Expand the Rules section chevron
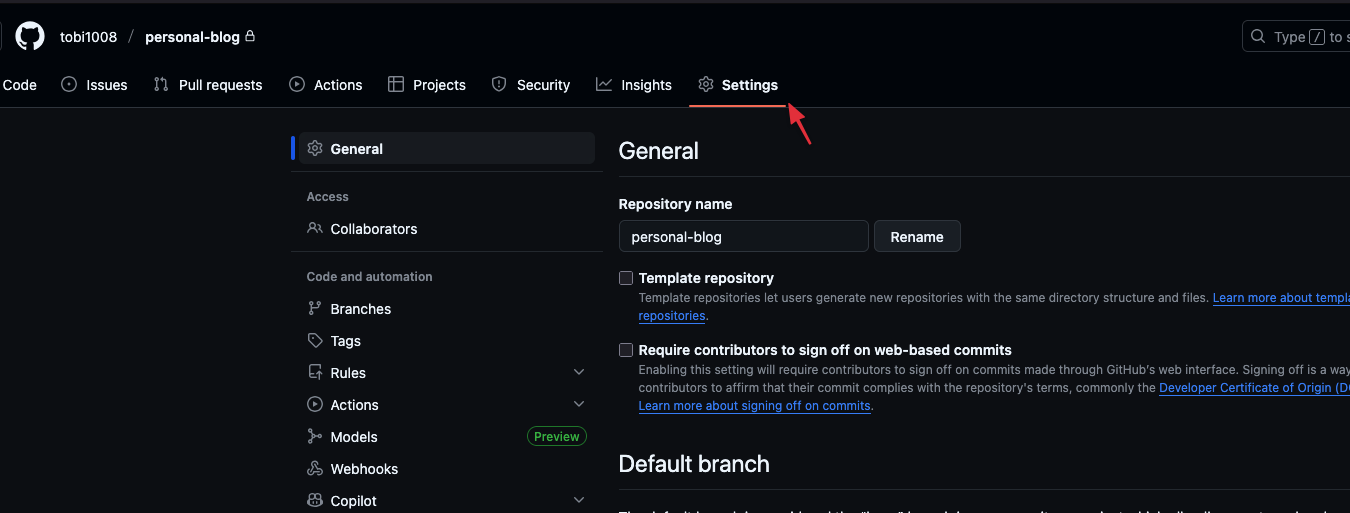The width and height of the screenshot is (1350, 513). tap(579, 373)
